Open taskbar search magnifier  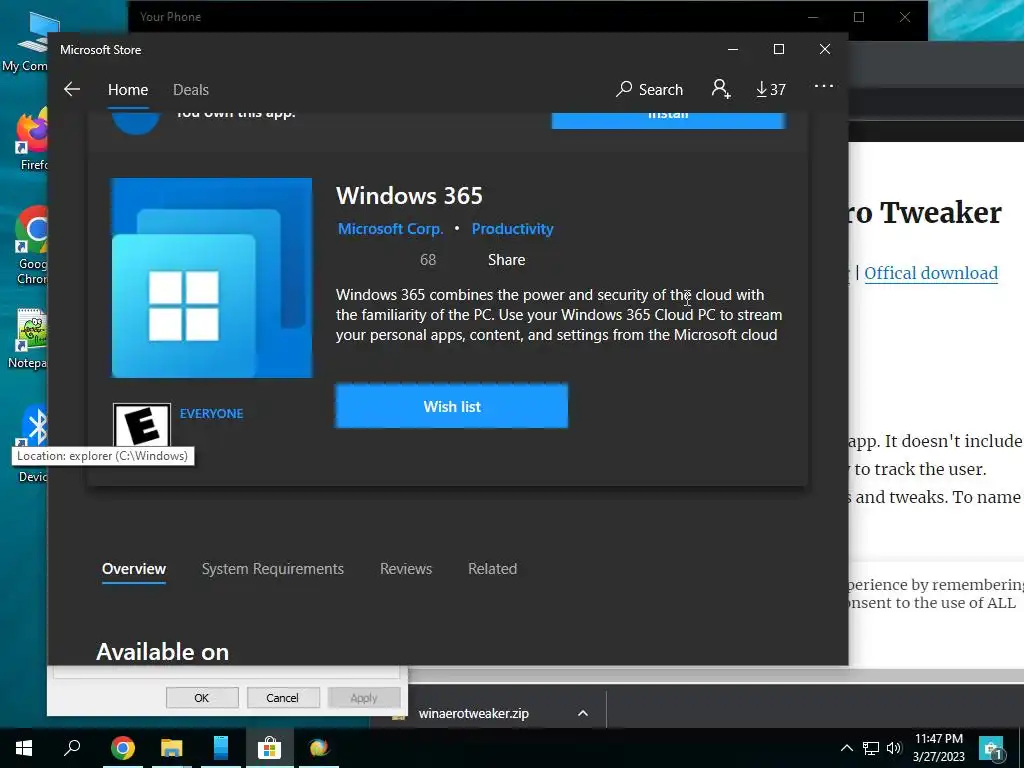[72, 748]
